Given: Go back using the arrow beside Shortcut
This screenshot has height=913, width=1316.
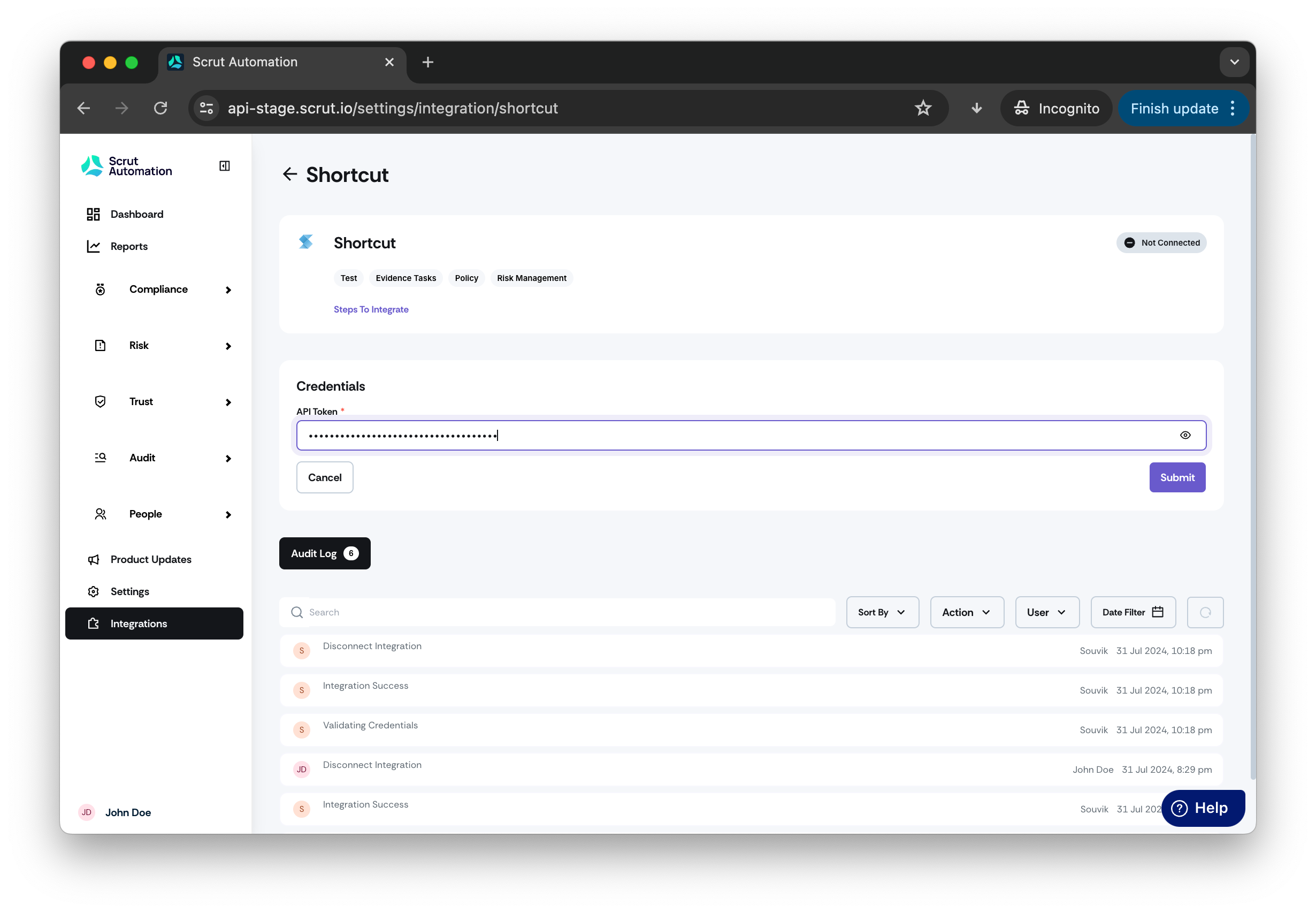Looking at the screenshot, I should [x=290, y=174].
